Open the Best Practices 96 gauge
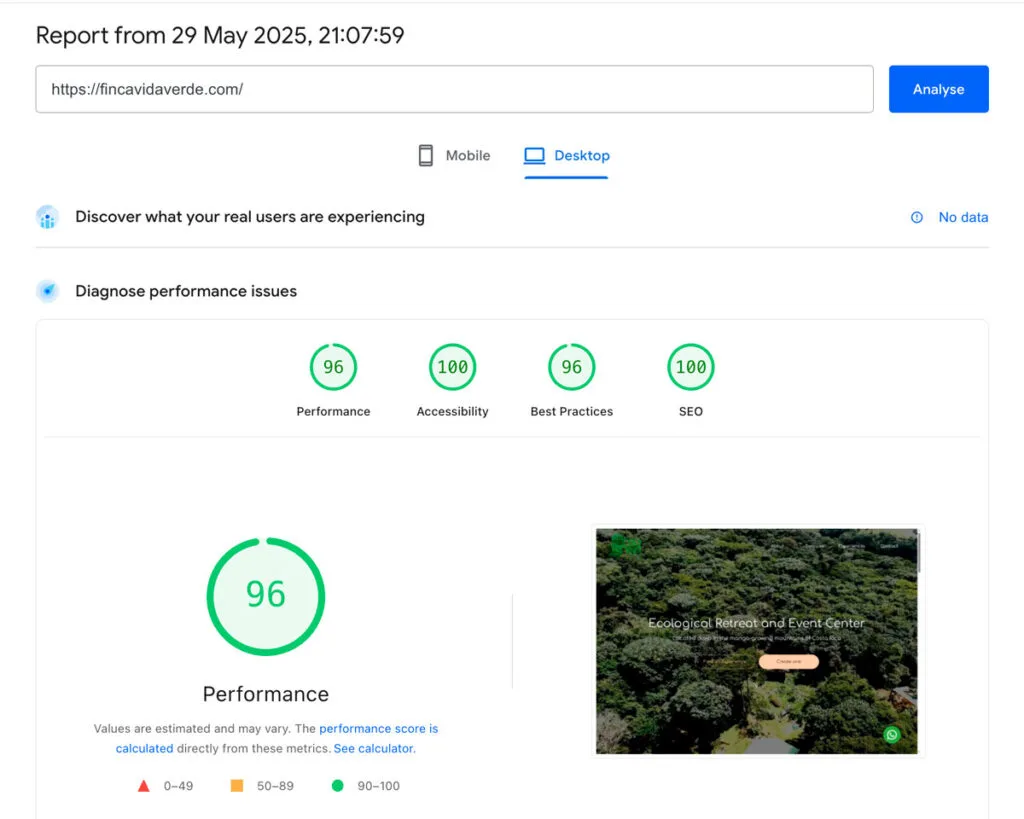 coord(571,367)
